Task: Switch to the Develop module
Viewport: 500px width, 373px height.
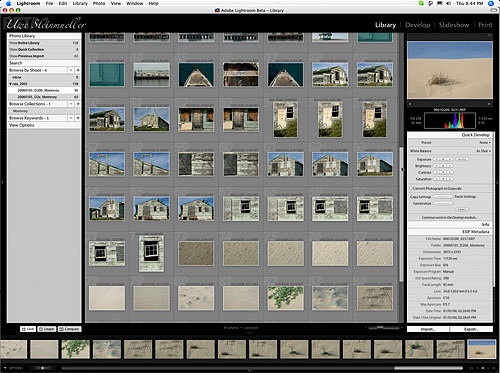Action: [x=417, y=25]
